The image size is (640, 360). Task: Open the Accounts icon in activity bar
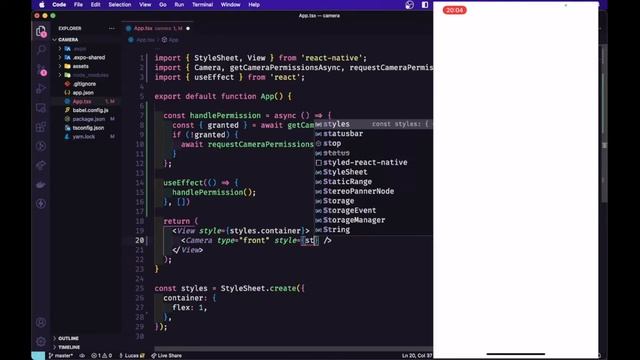pos(41,322)
